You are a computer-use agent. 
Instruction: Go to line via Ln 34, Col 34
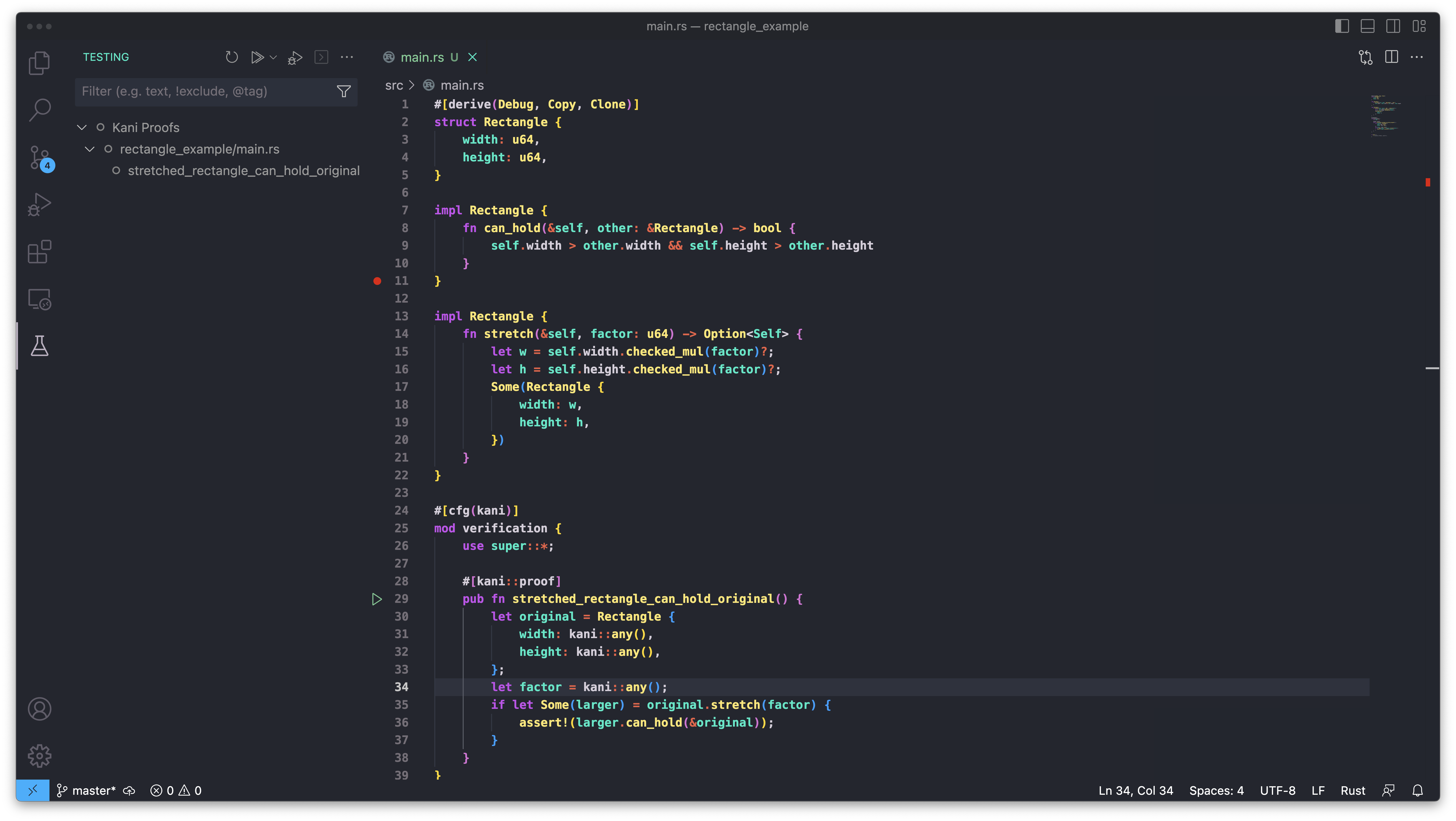click(x=1136, y=790)
